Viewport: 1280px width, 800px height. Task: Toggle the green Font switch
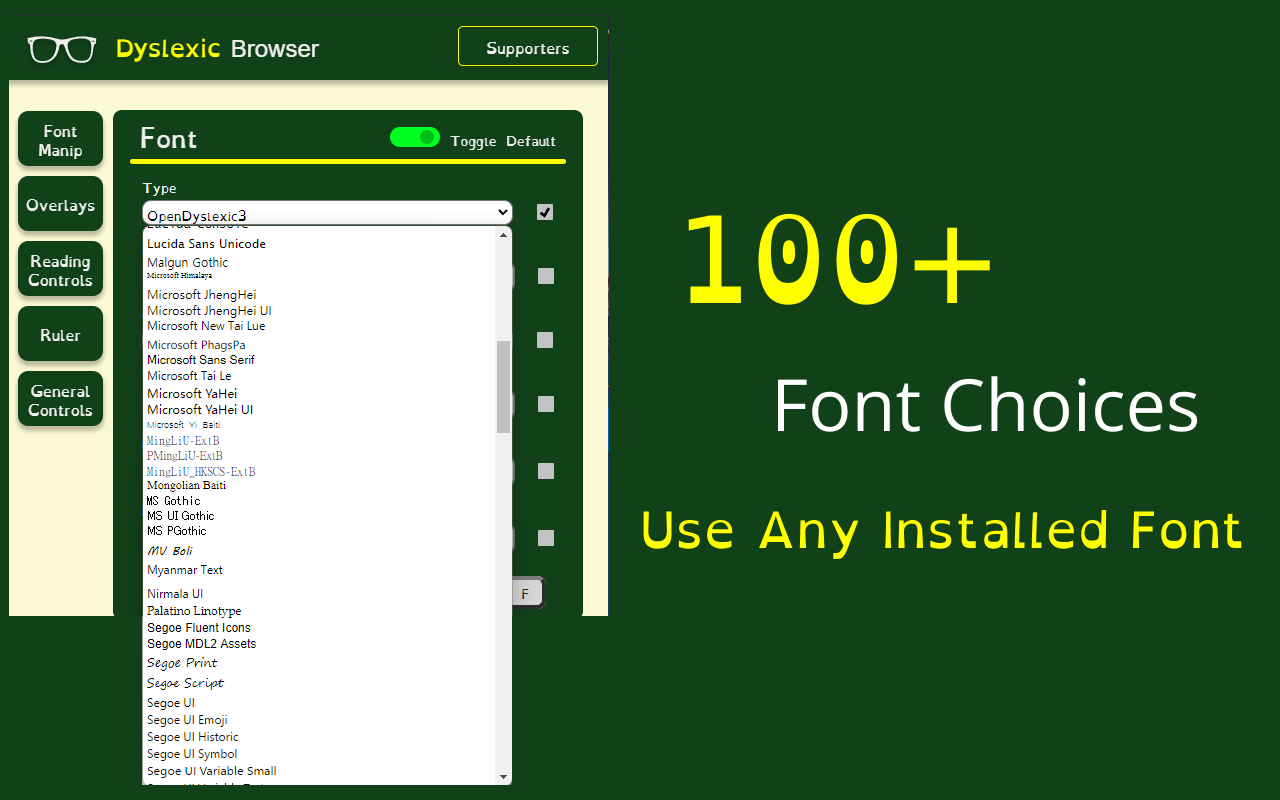[x=415, y=137]
